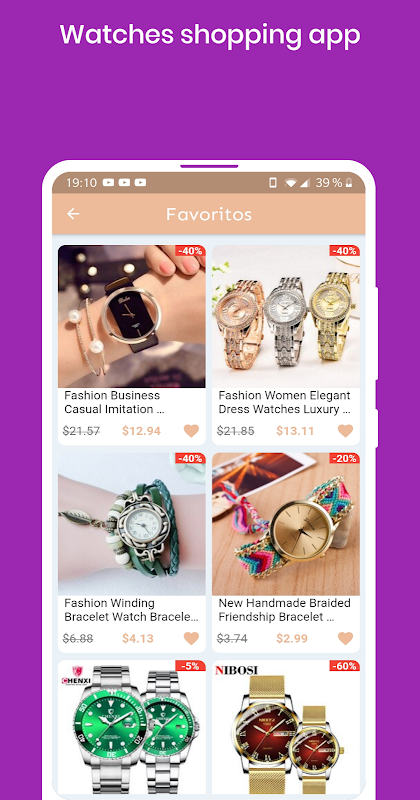Unfavorite the Fashion Business Casual watch heart
The height and width of the screenshot is (800, 420).
click(x=191, y=431)
